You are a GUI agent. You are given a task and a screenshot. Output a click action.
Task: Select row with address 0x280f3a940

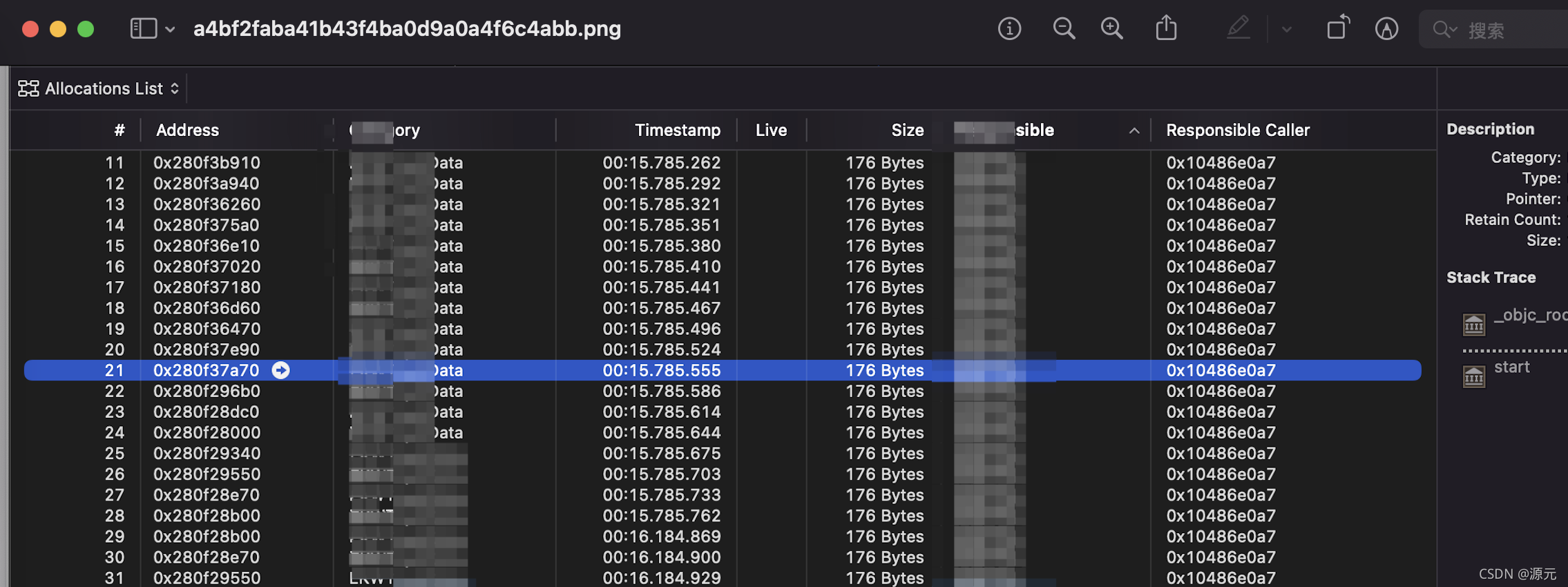pyautogui.click(x=723, y=184)
